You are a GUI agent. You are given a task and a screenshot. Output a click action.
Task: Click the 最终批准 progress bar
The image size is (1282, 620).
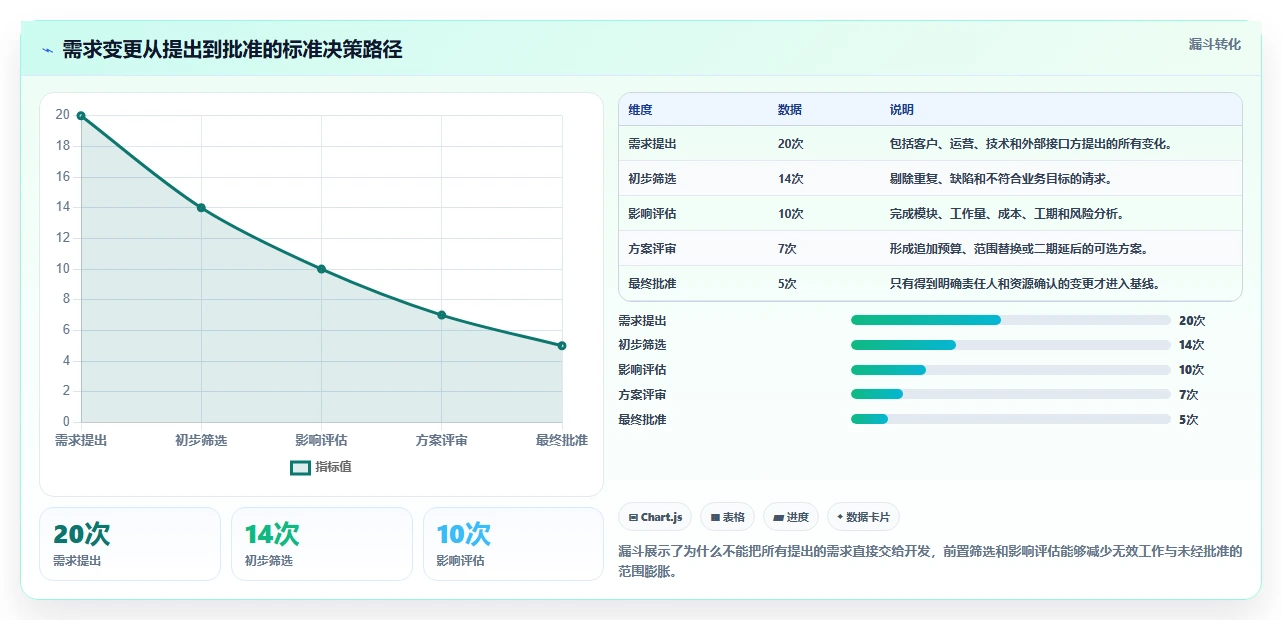(1010, 419)
